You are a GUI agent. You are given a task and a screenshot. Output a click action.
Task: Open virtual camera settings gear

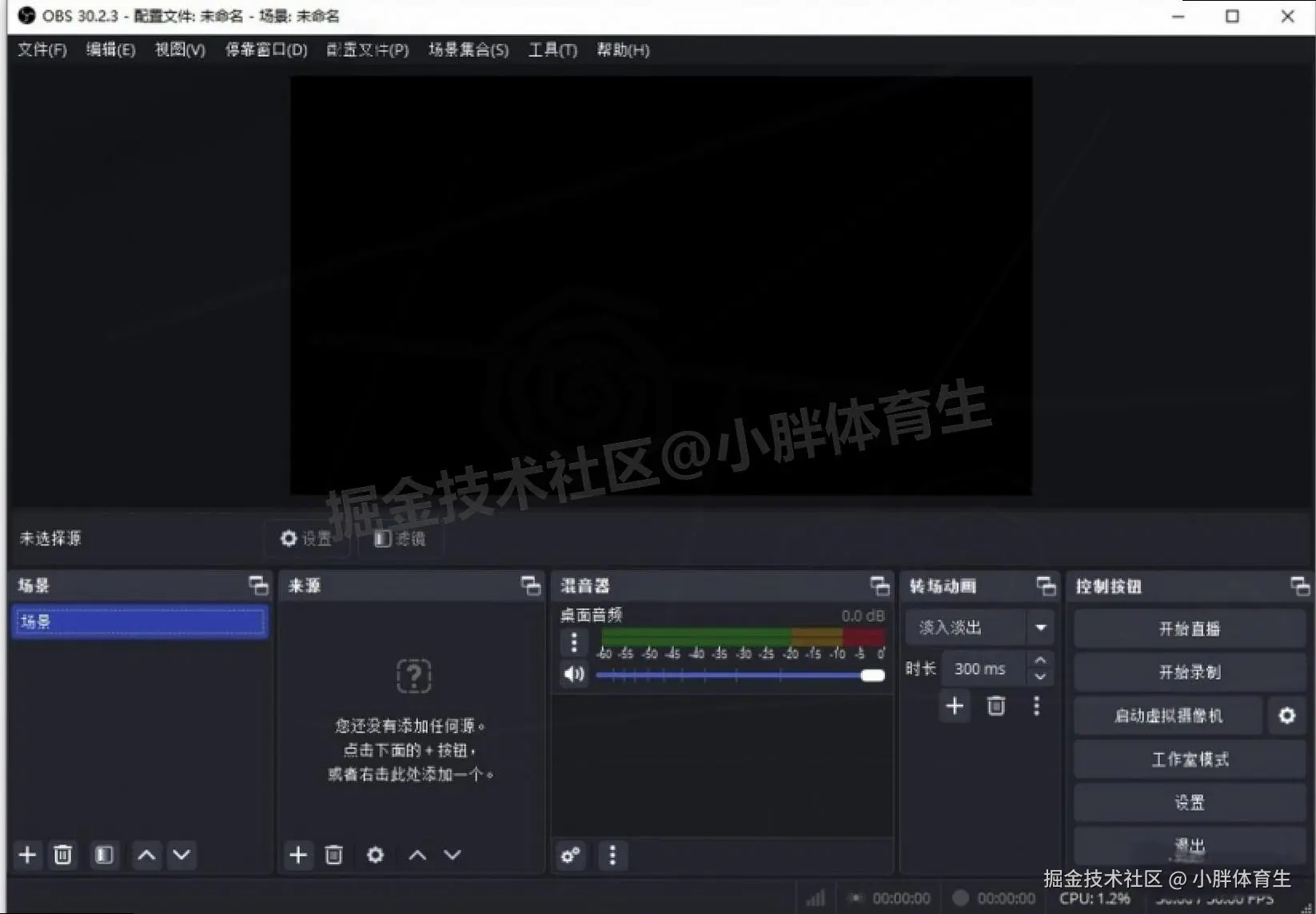coord(1286,716)
